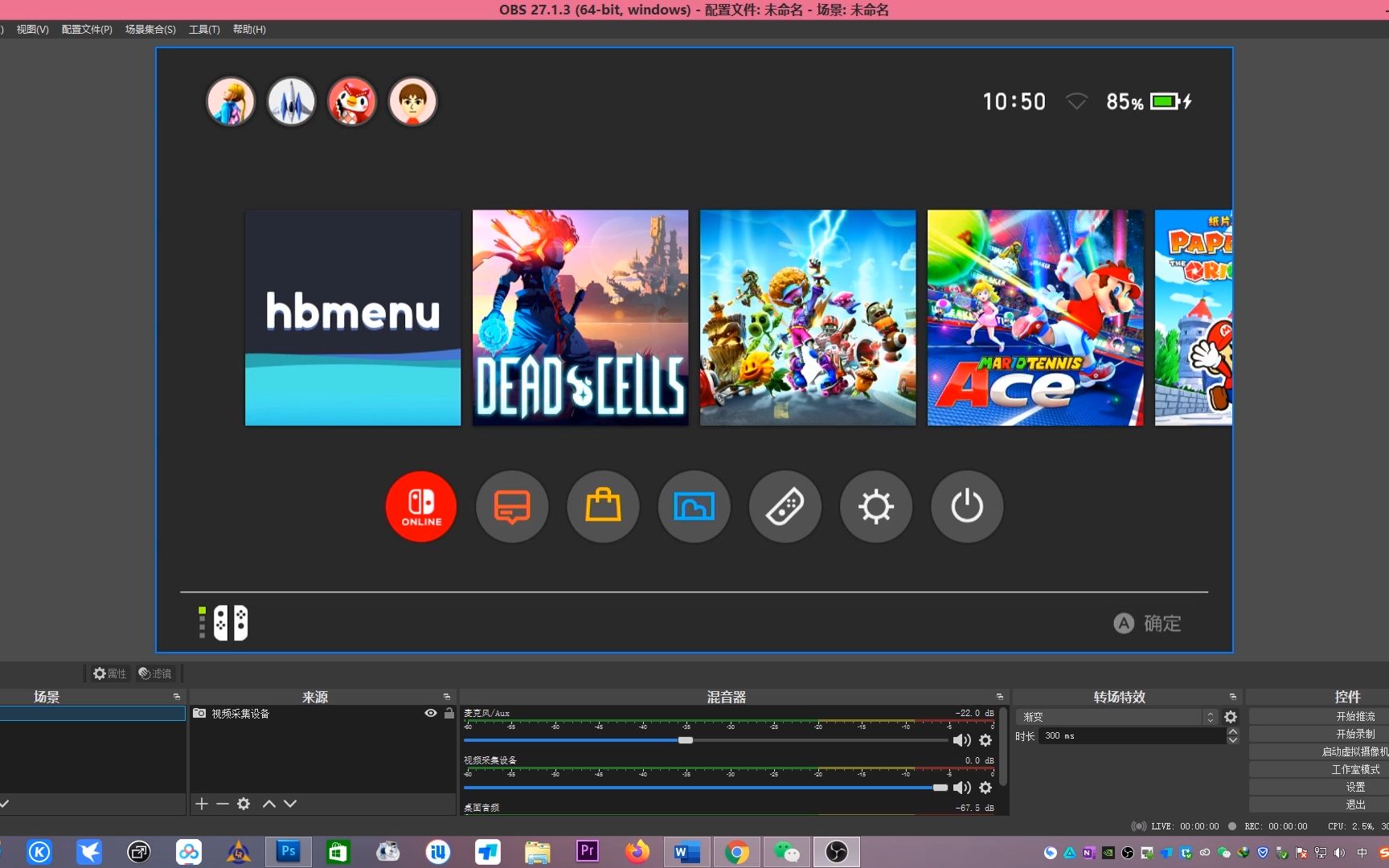
Task: Select the highlighted scene in 场景 list
Action: [92, 714]
